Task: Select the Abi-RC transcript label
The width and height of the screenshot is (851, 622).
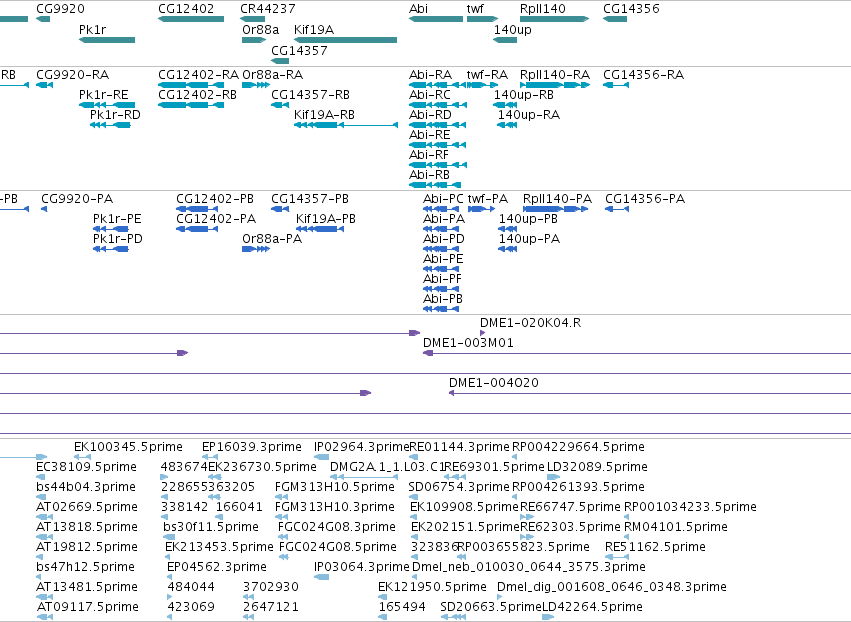Action: [430, 94]
